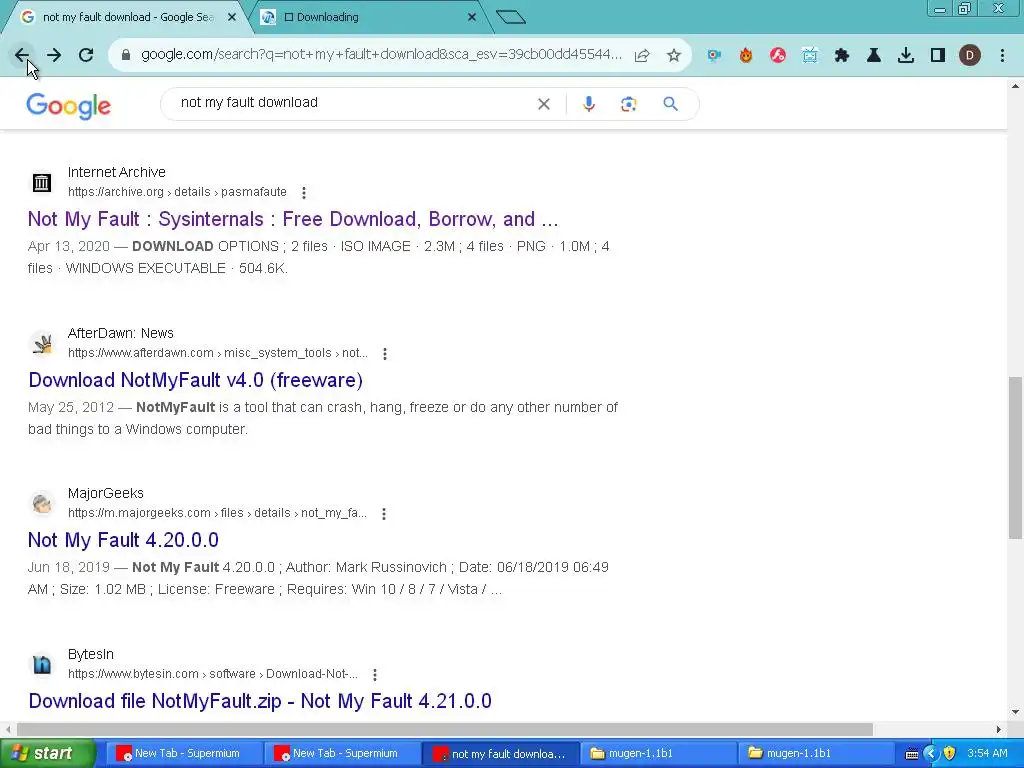1024x768 pixels.
Task: Click the BytesIn favicon
Action: (42, 665)
